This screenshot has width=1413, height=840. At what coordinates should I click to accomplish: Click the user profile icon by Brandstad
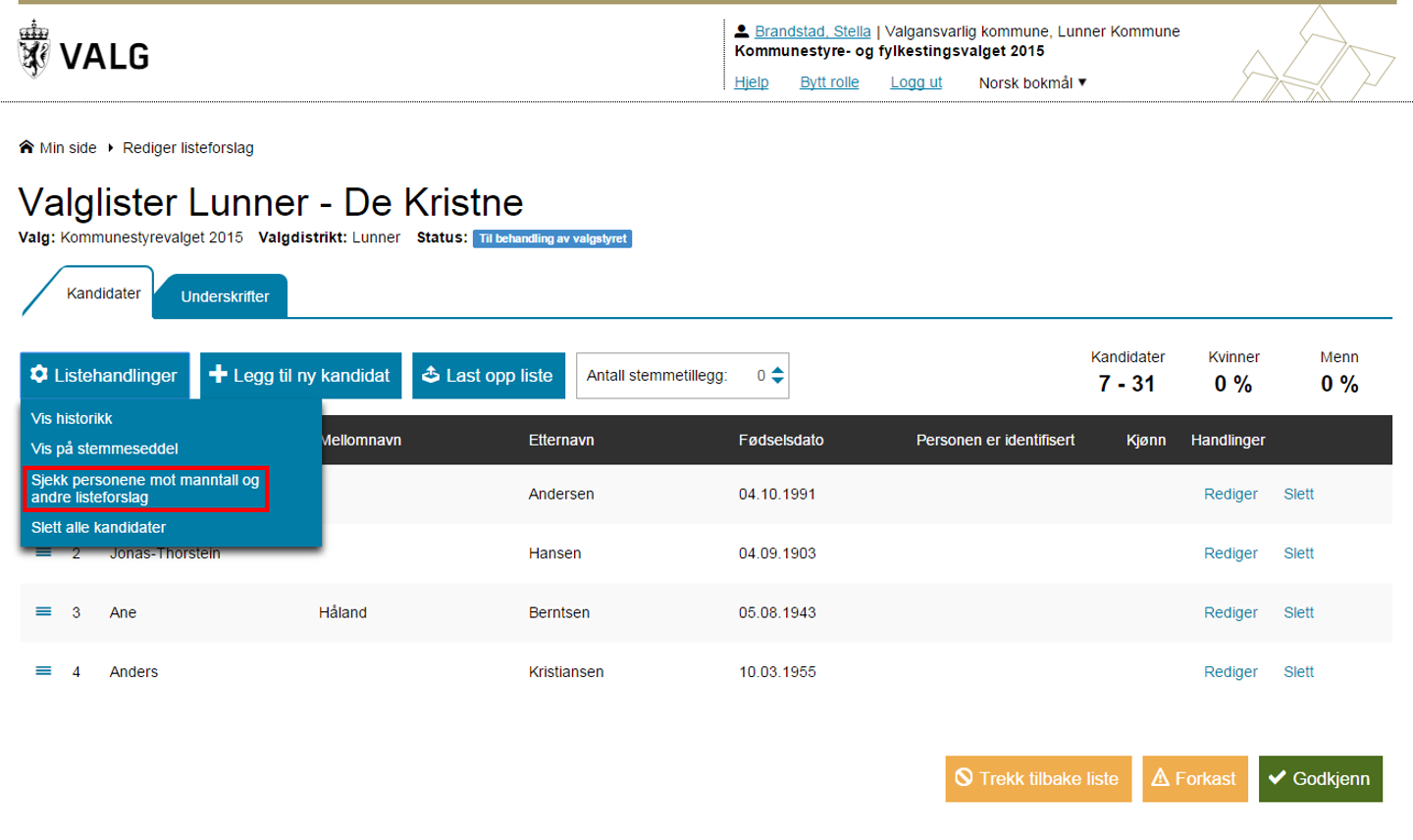click(742, 31)
